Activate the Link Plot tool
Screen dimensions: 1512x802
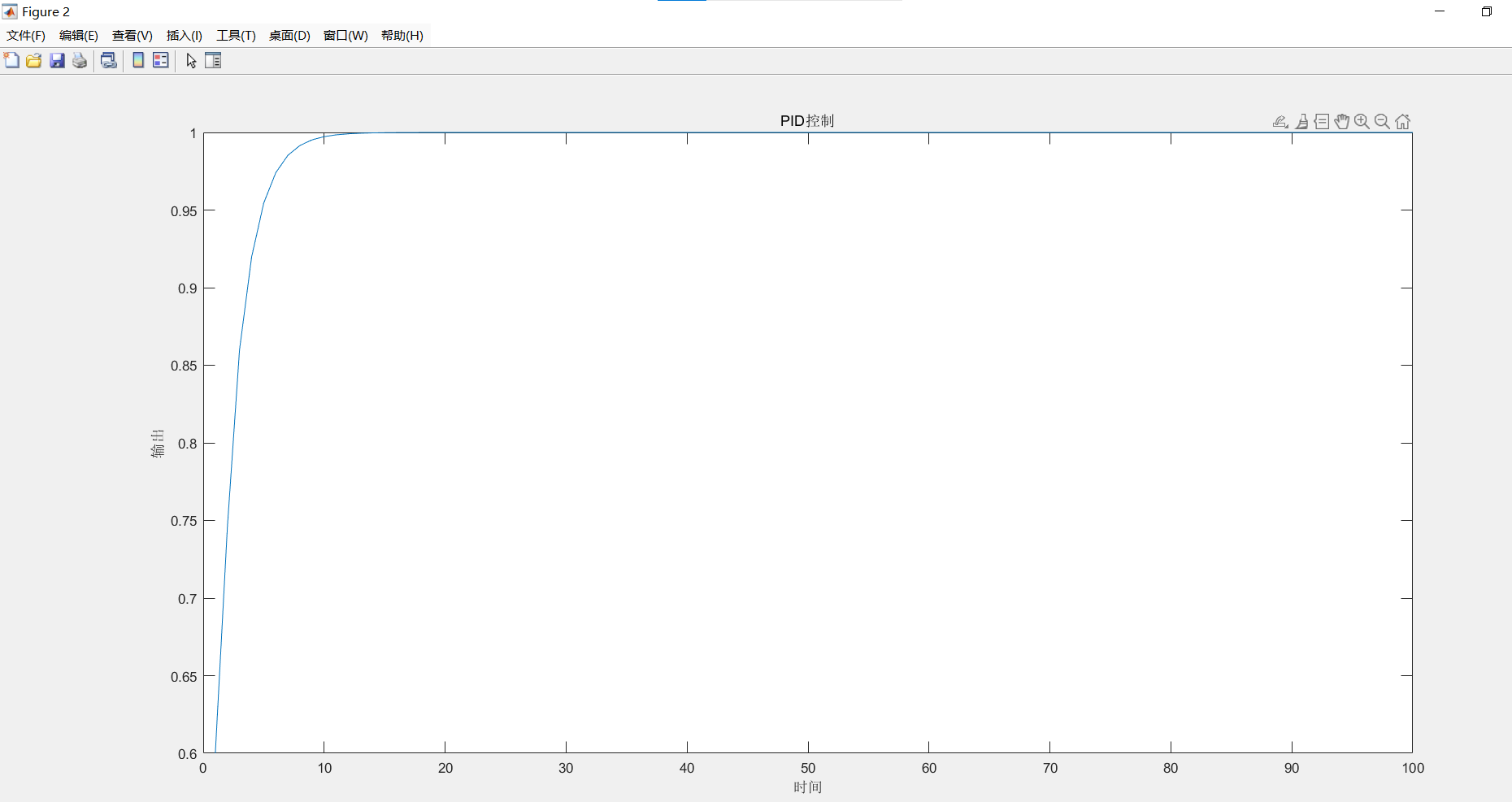point(109,60)
